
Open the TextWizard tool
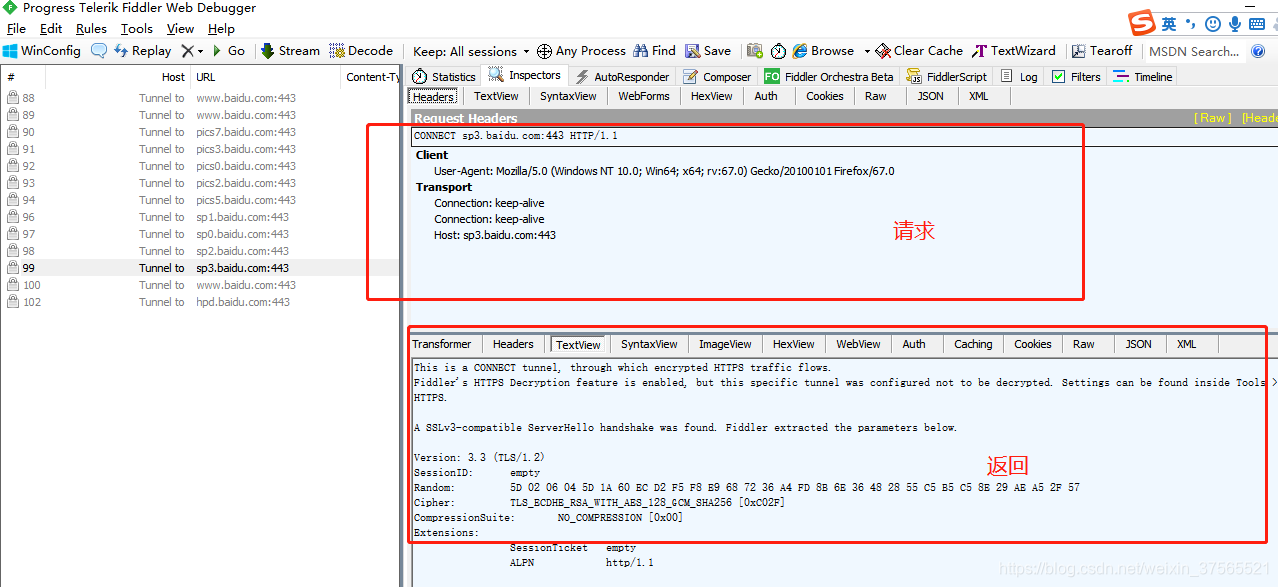tap(1013, 51)
